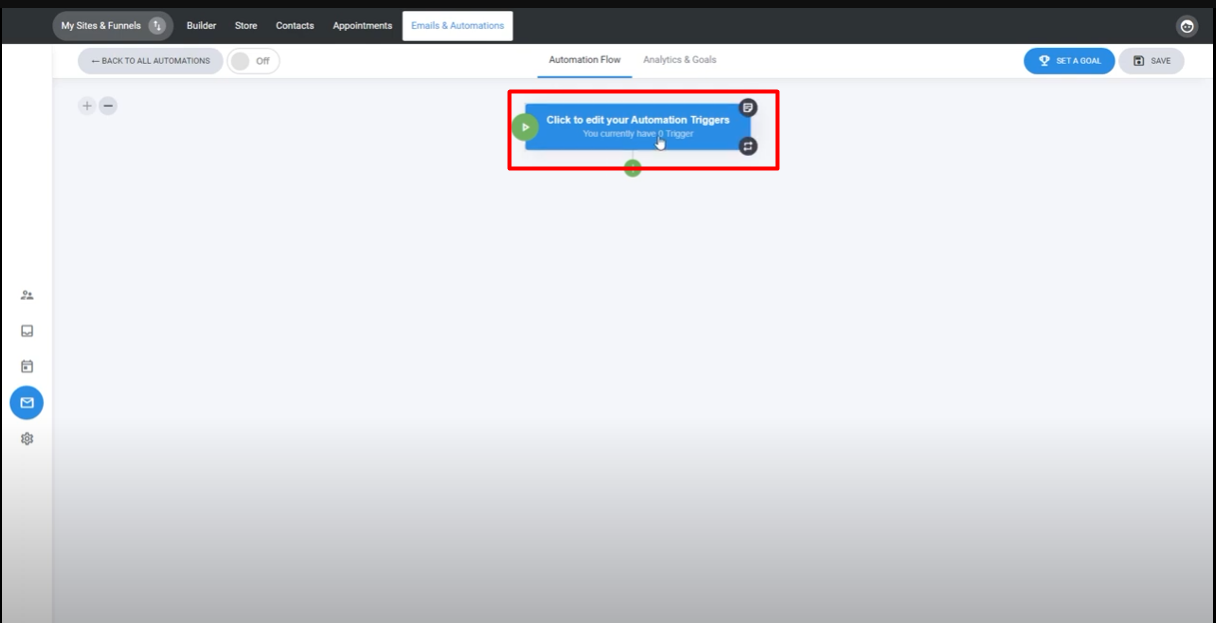1216x623 pixels.
Task: Click the floppy disk icon in Save
Action: click(1138, 61)
